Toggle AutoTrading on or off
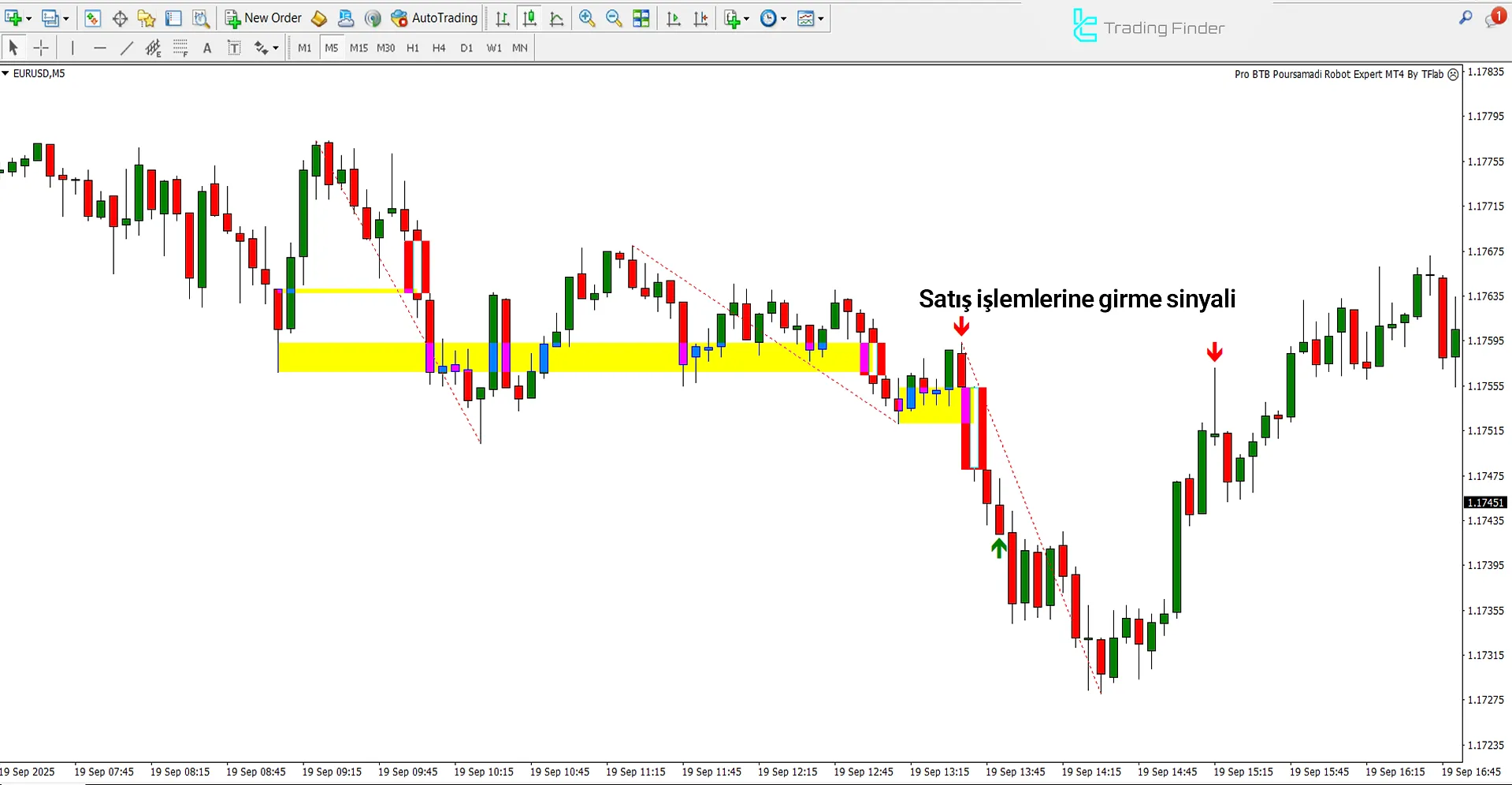This screenshot has width=1512, height=785. point(434,18)
